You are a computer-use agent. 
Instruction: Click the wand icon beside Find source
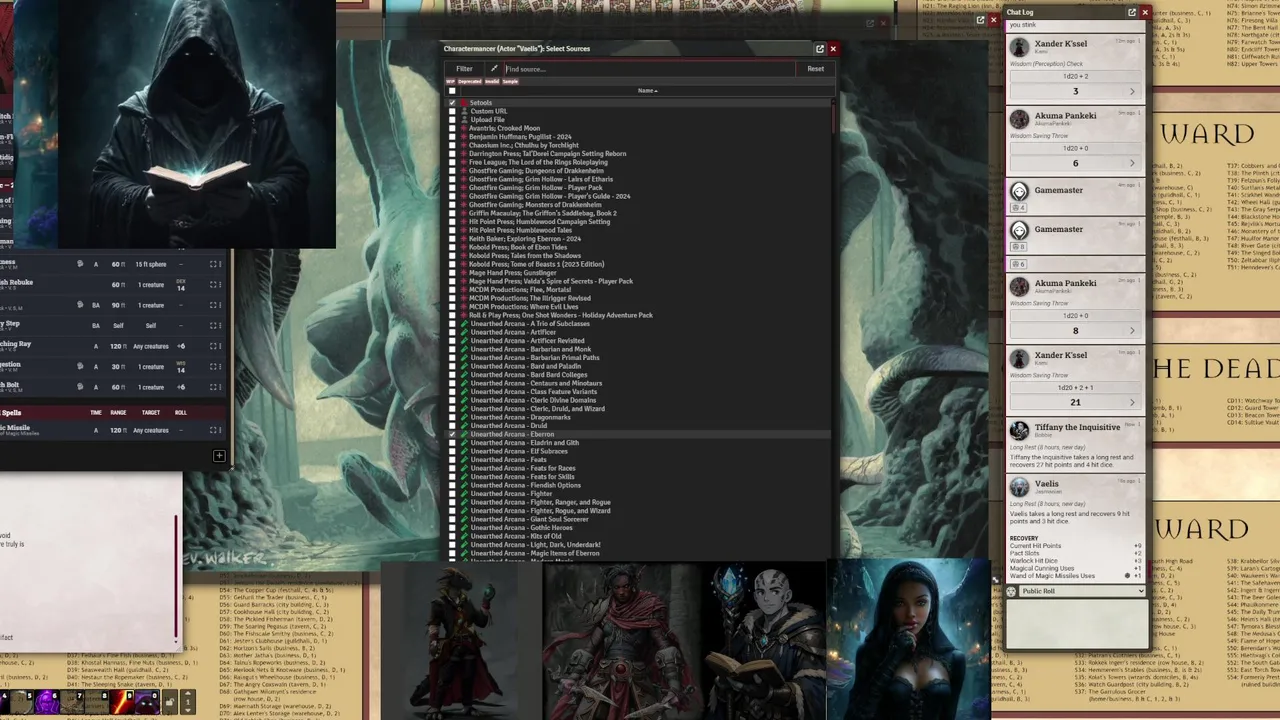click(493, 69)
